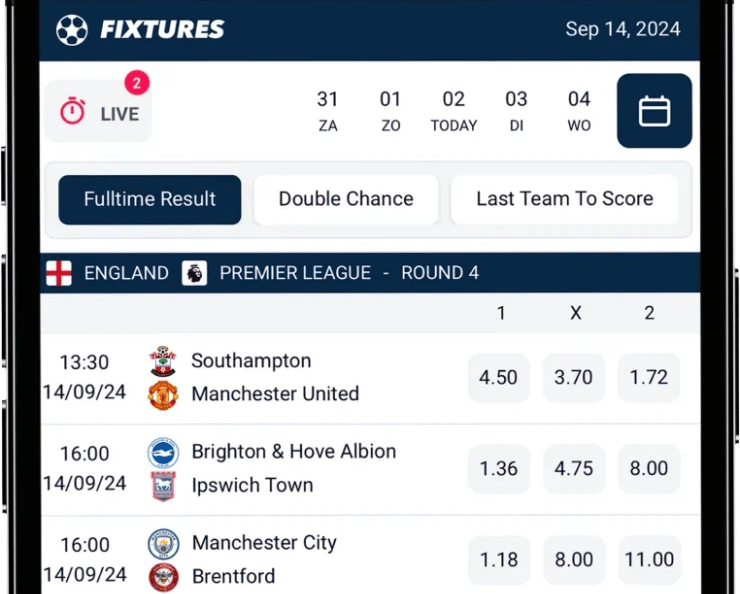Select the Fulltime Result market tab

(x=150, y=199)
